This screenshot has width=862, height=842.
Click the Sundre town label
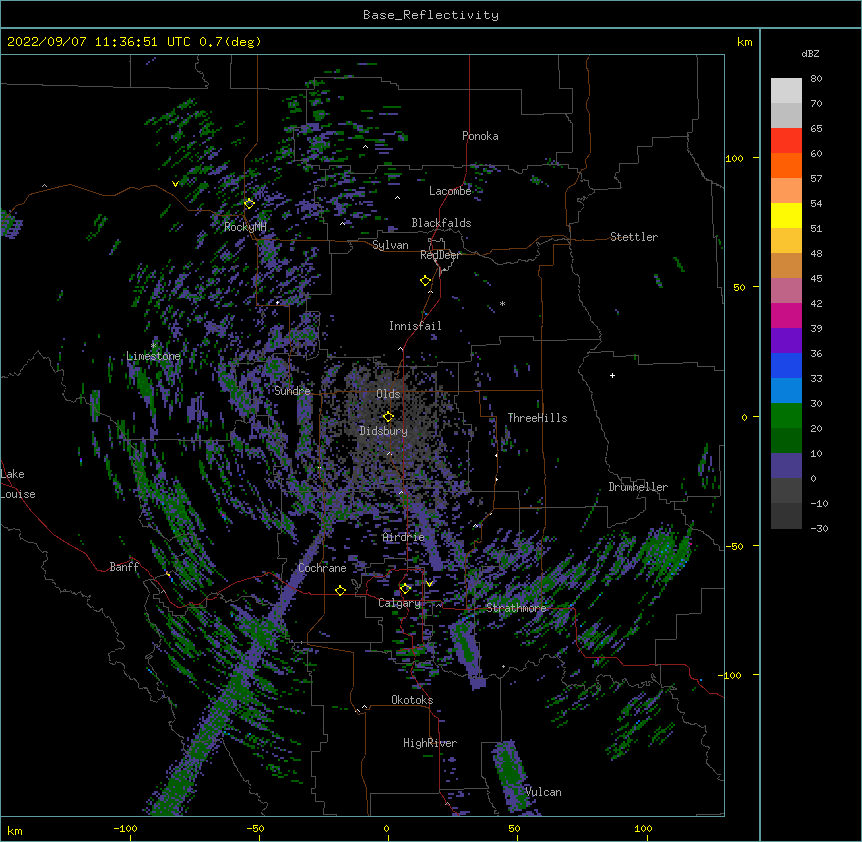coord(292,391)
